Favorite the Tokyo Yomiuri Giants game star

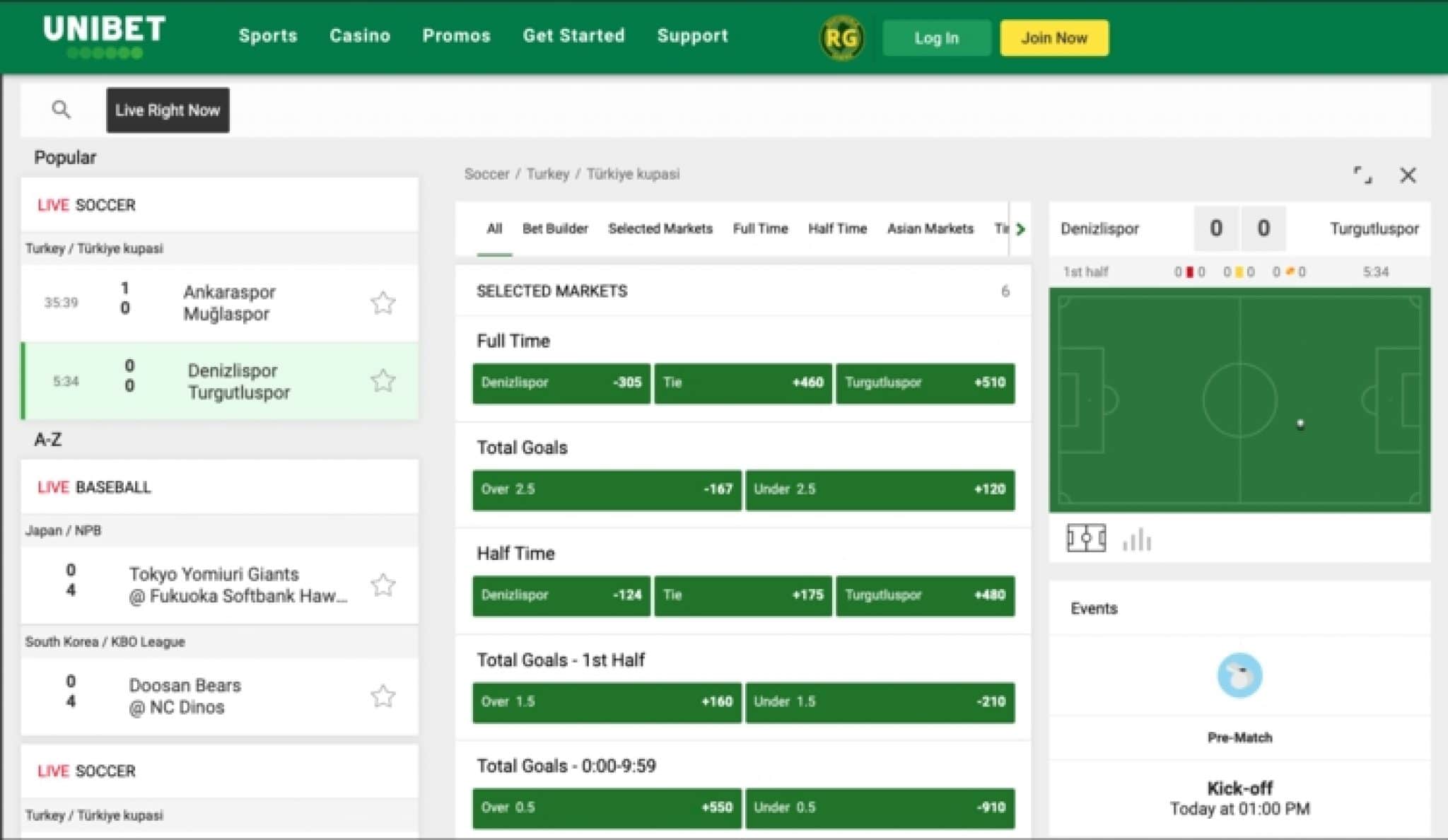pyautogui.click(x=383, y=585)
